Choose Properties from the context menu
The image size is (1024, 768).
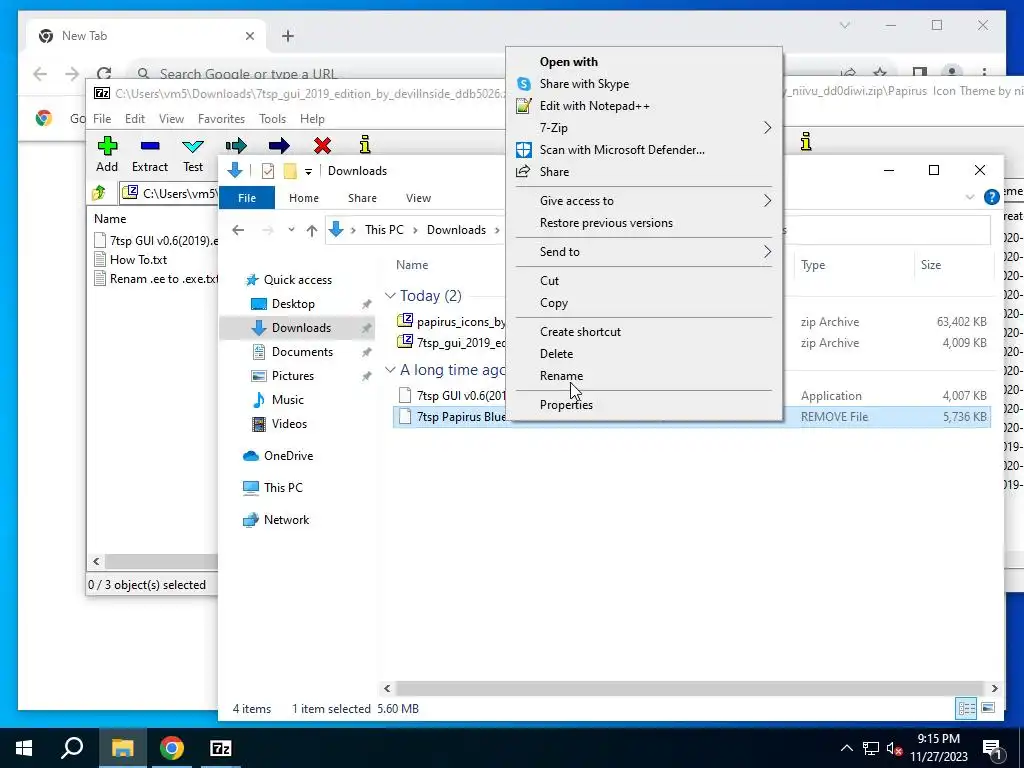pyautogui.click(x=566, y=405)
